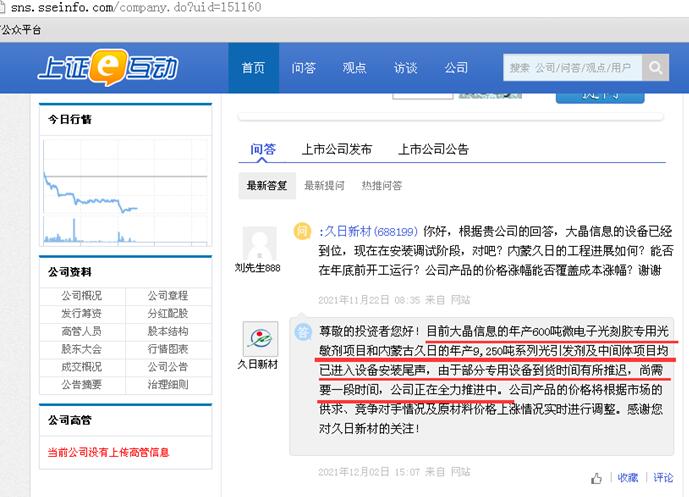Click the 当前公司没有上传高管信息 notice

click(109, 453)
